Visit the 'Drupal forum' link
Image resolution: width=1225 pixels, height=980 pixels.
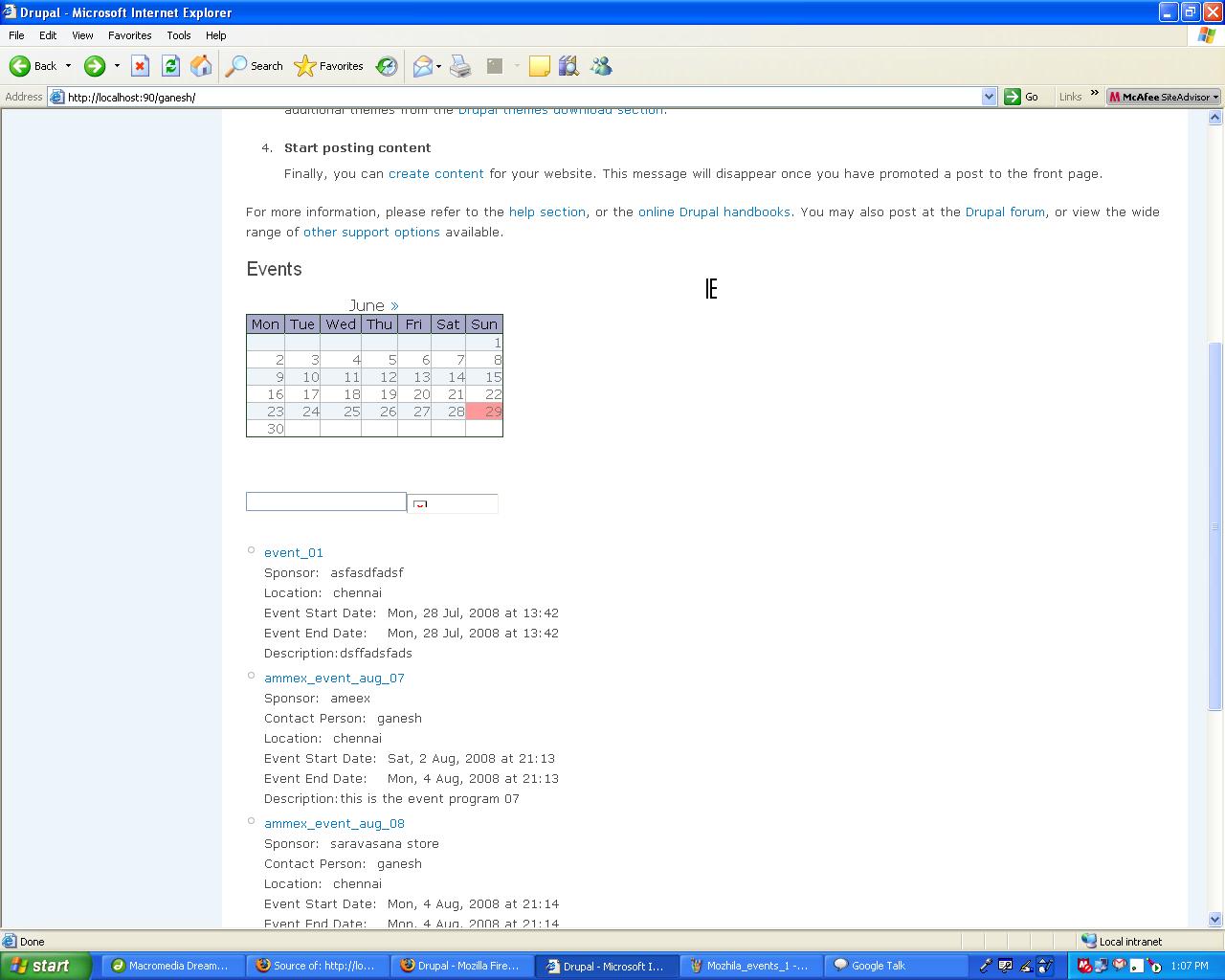tap(1005, 212)
